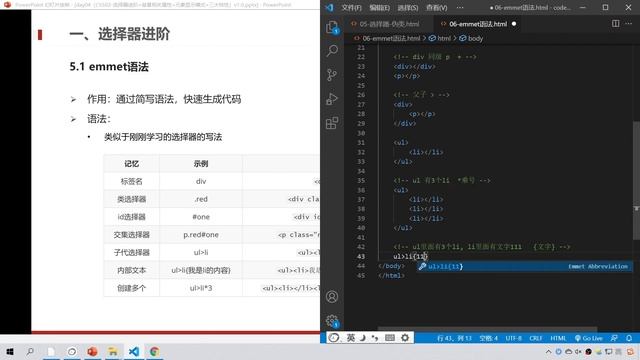Open the Run and Debug view in VS Code

tap(332, 99)
